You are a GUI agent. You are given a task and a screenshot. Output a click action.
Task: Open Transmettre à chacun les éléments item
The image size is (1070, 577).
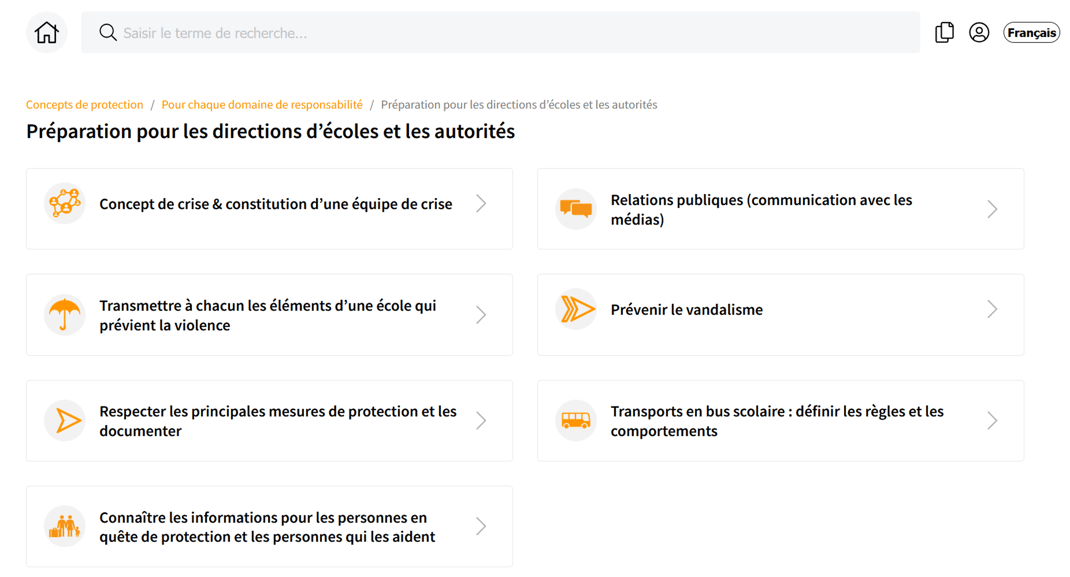point(268,315)
